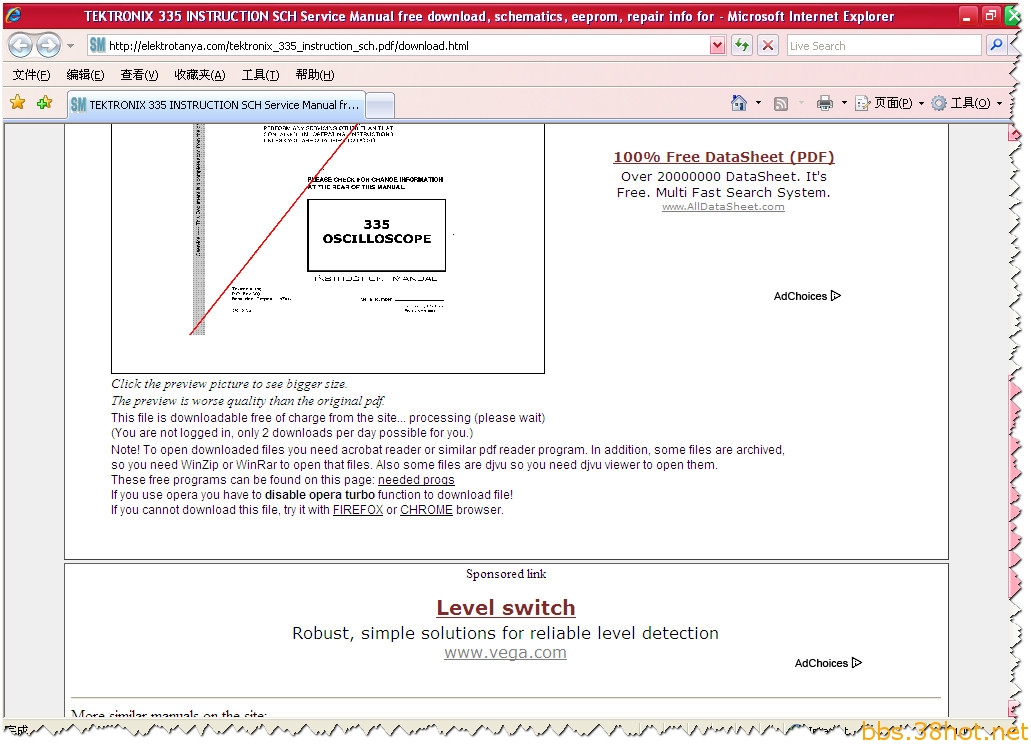Open the 收藏夹(A) menu
Viewport: 1031px width, 745px height.
point(199,75)
